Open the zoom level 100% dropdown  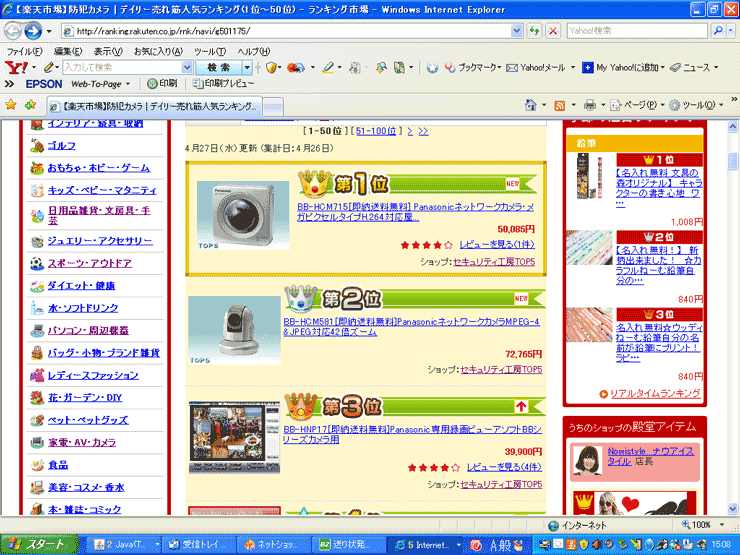point(722,525)
